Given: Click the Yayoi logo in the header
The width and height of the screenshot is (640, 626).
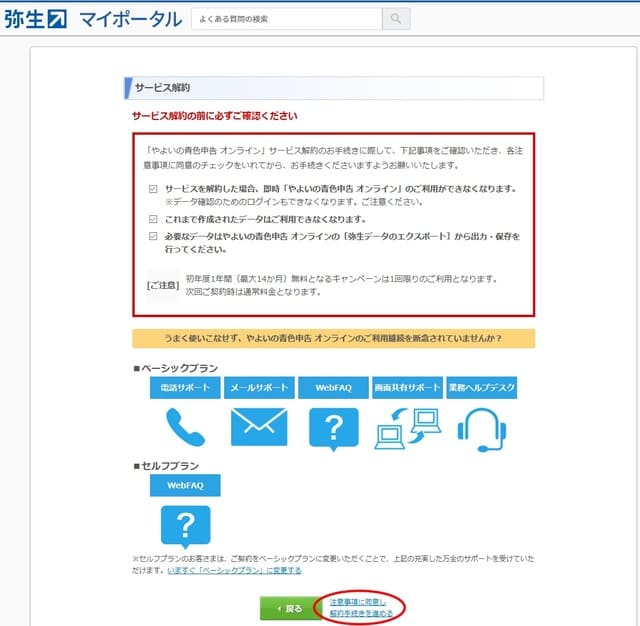Looking at the screenshot, I should pos(36,19).
